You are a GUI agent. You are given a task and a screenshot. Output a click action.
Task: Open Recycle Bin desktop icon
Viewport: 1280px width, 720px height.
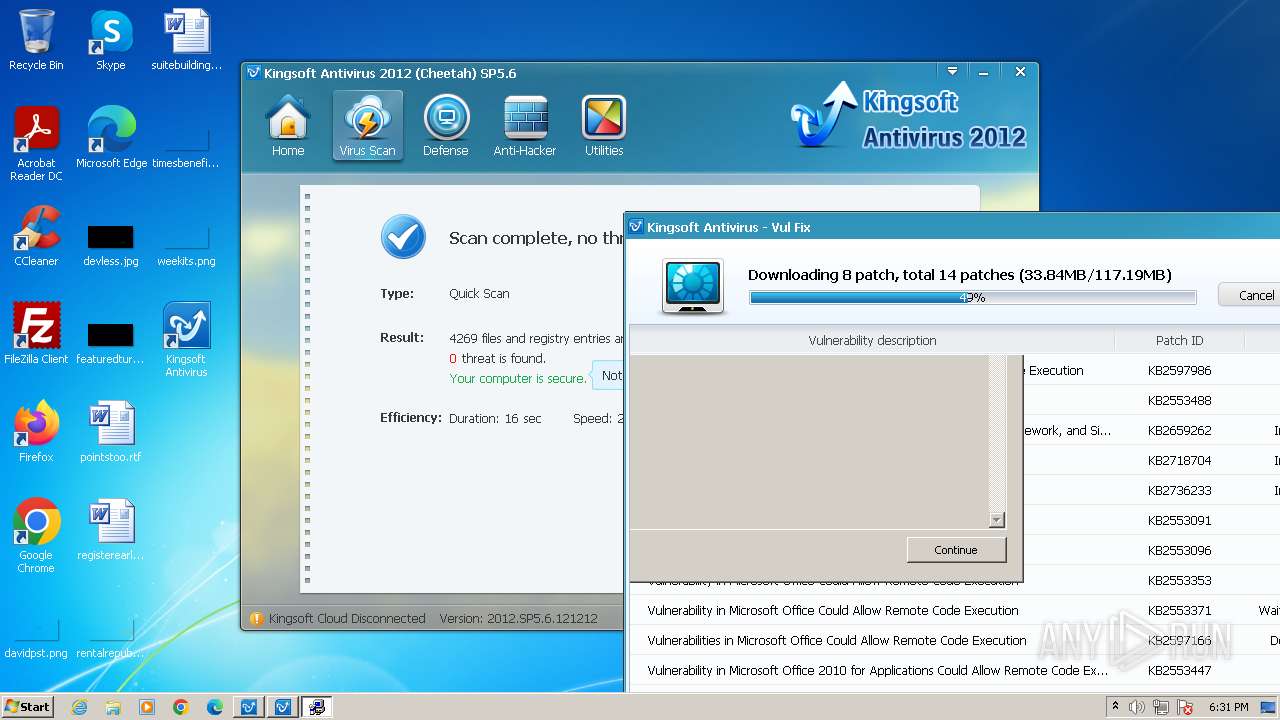(36, 40)
